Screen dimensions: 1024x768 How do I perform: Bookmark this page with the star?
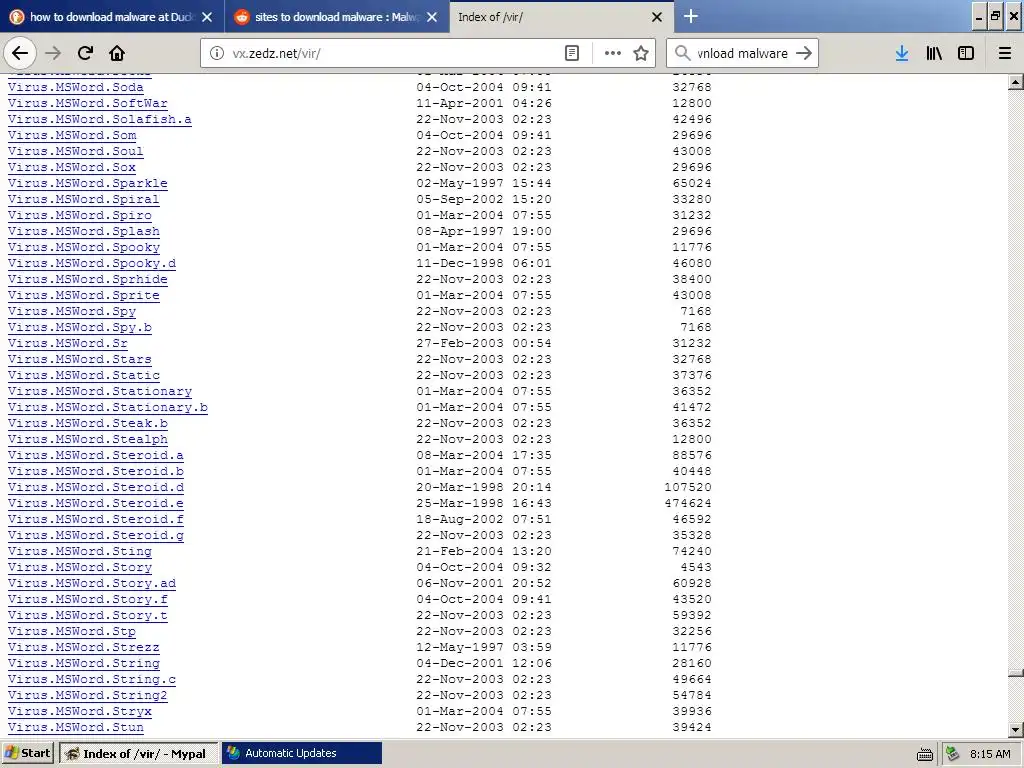641,53
